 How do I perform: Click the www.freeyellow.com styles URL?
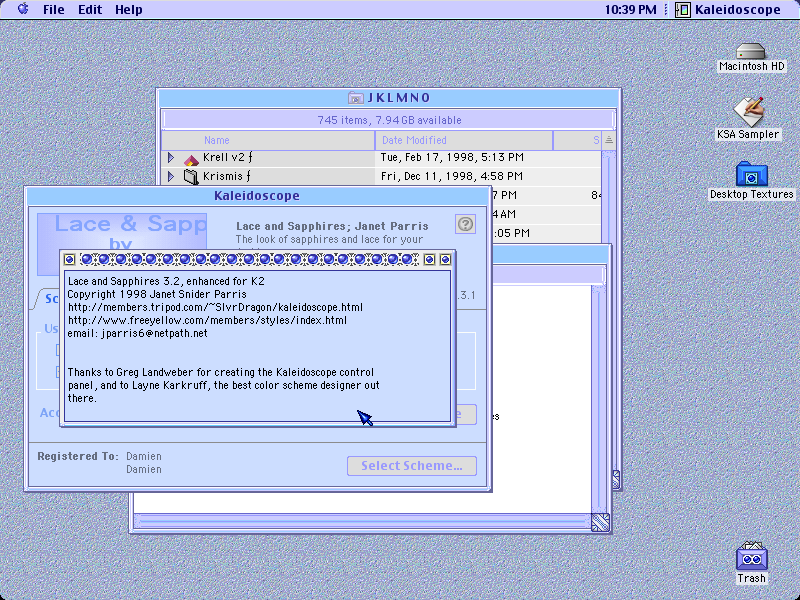click(x=207, y=320)
